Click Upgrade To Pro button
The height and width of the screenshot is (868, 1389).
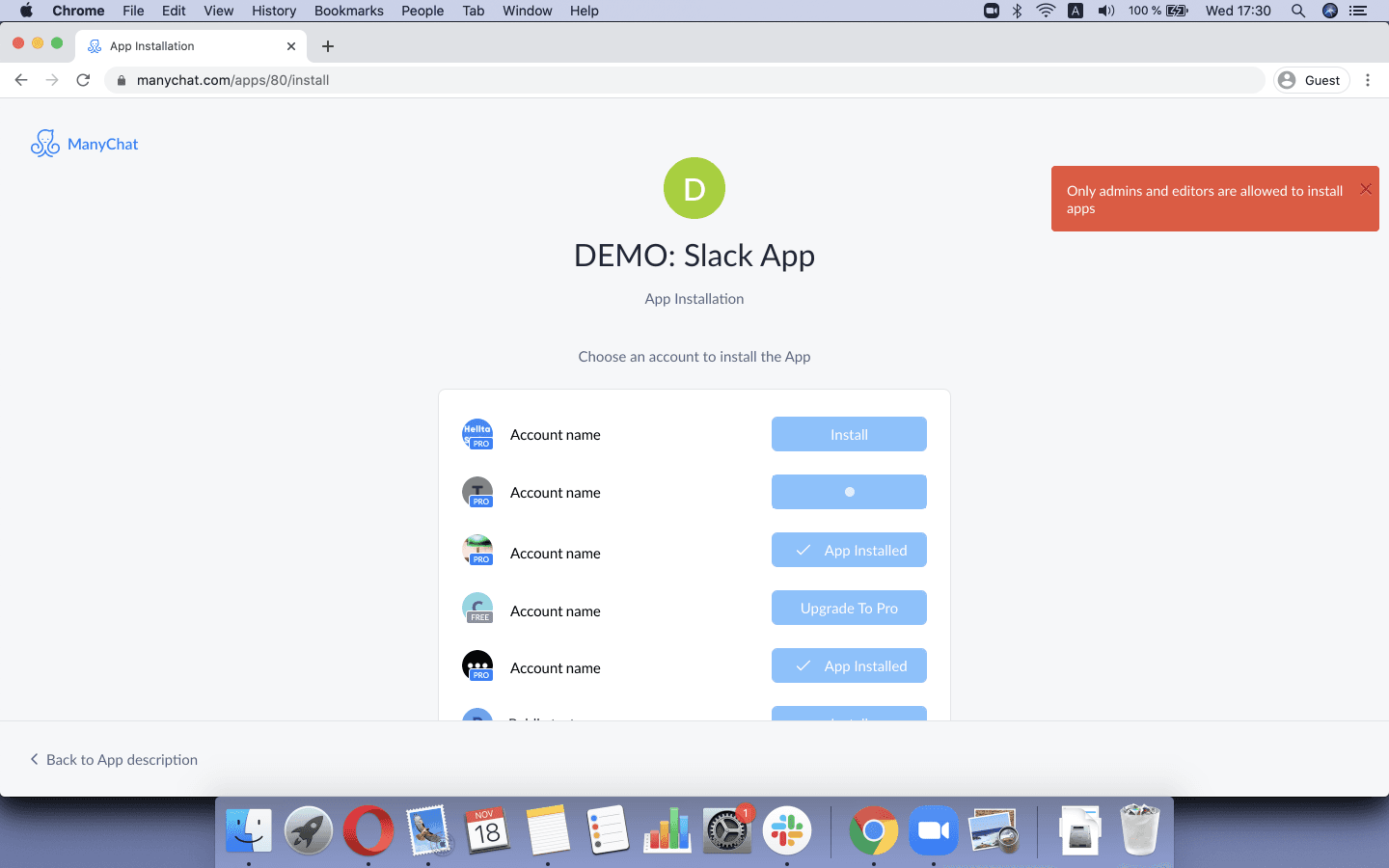click(x=849, y=608)
